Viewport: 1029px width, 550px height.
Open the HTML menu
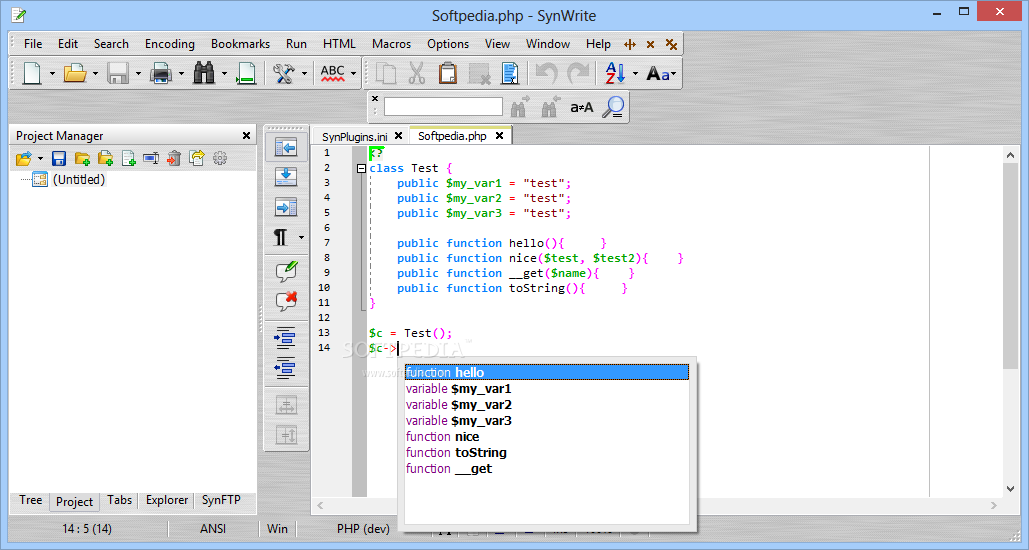pyautogui.click(x=339, y=44)
